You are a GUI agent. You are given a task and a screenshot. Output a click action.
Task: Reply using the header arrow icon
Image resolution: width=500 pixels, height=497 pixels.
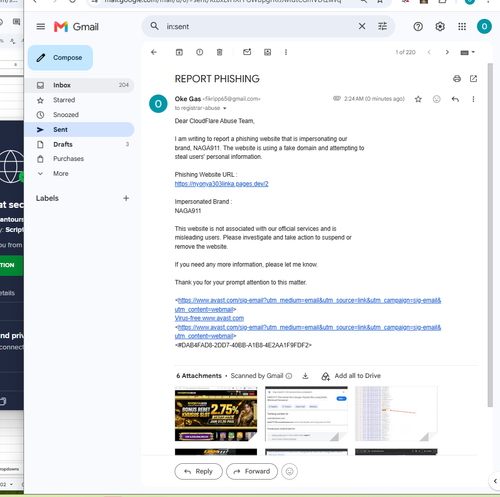pos(455,99)
